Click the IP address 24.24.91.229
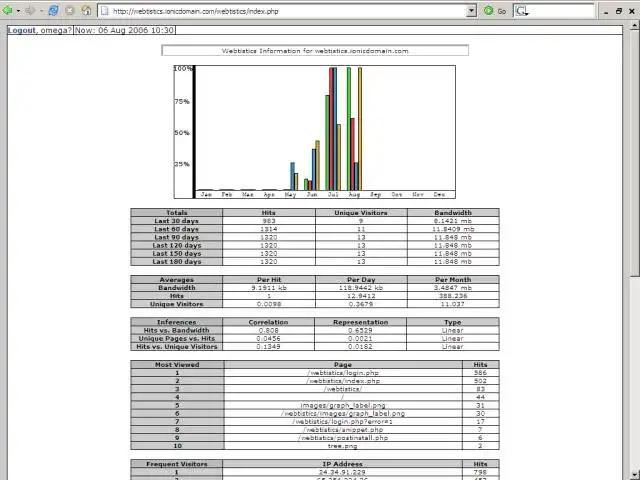 pos(342,472)
